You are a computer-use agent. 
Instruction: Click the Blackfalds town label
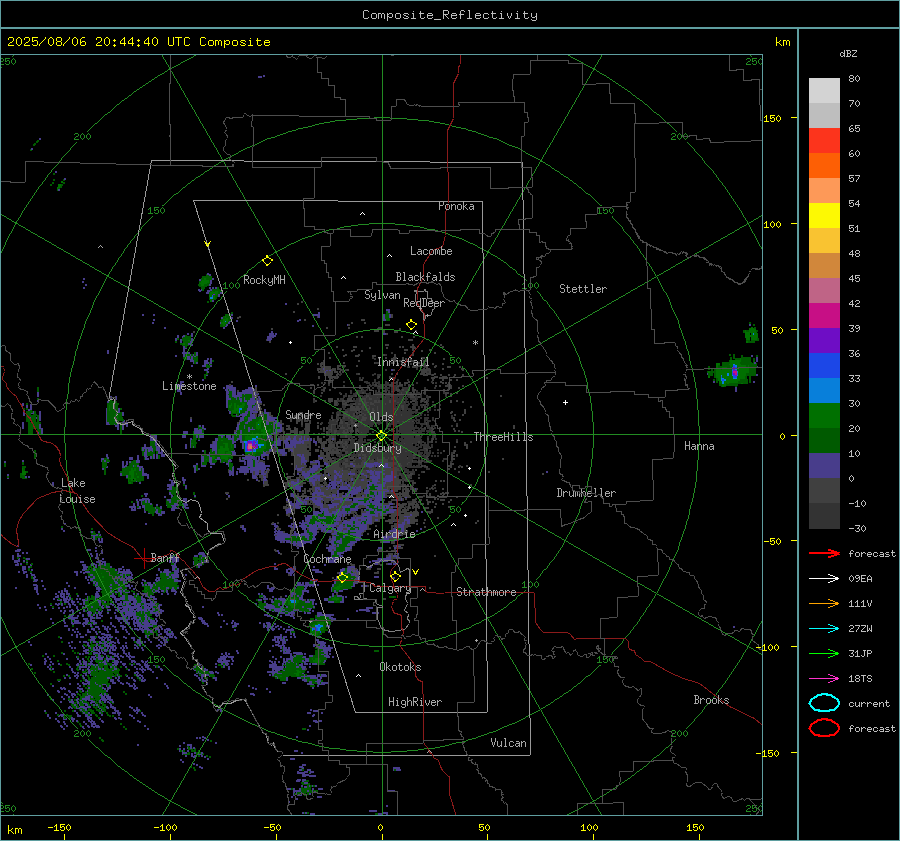425,277
